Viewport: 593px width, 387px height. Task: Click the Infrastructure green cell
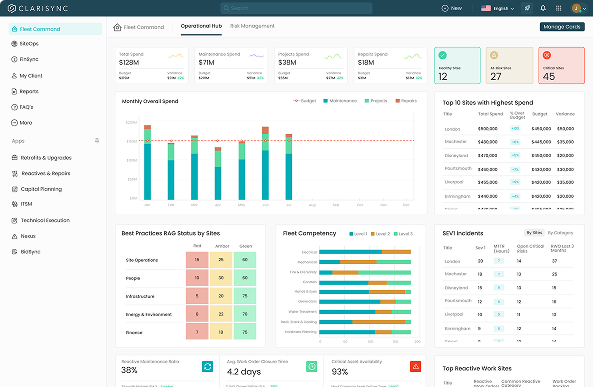pos(245,296)
